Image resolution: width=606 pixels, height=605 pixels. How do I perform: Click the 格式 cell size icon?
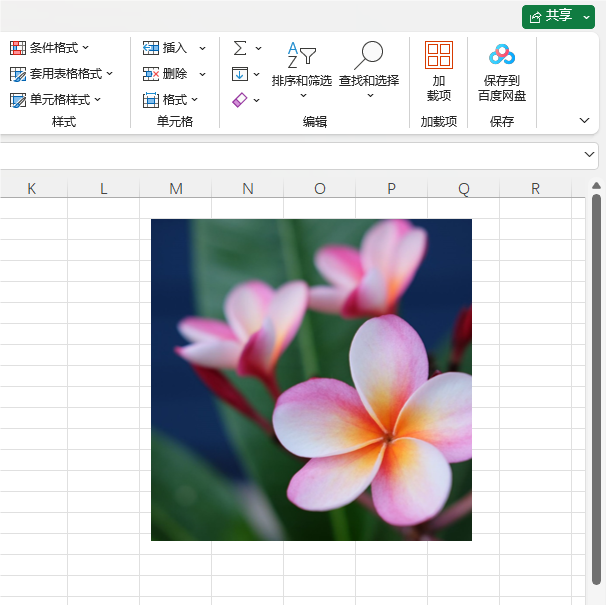pyautogui.click(x=151, y=100)
